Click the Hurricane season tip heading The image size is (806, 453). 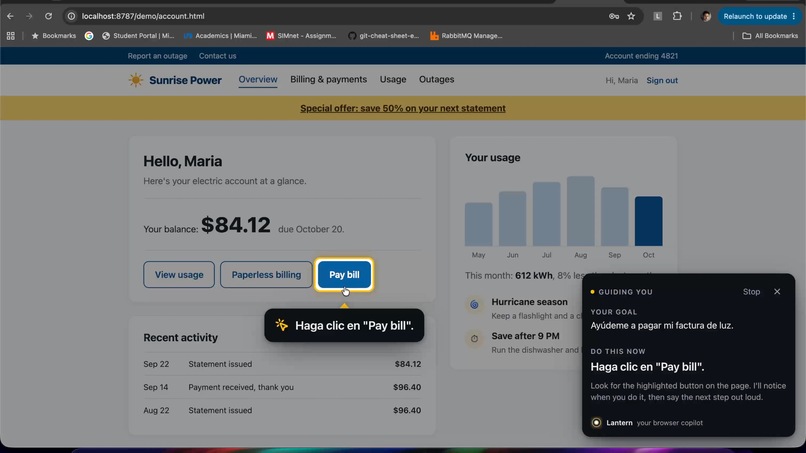(529, 302)
